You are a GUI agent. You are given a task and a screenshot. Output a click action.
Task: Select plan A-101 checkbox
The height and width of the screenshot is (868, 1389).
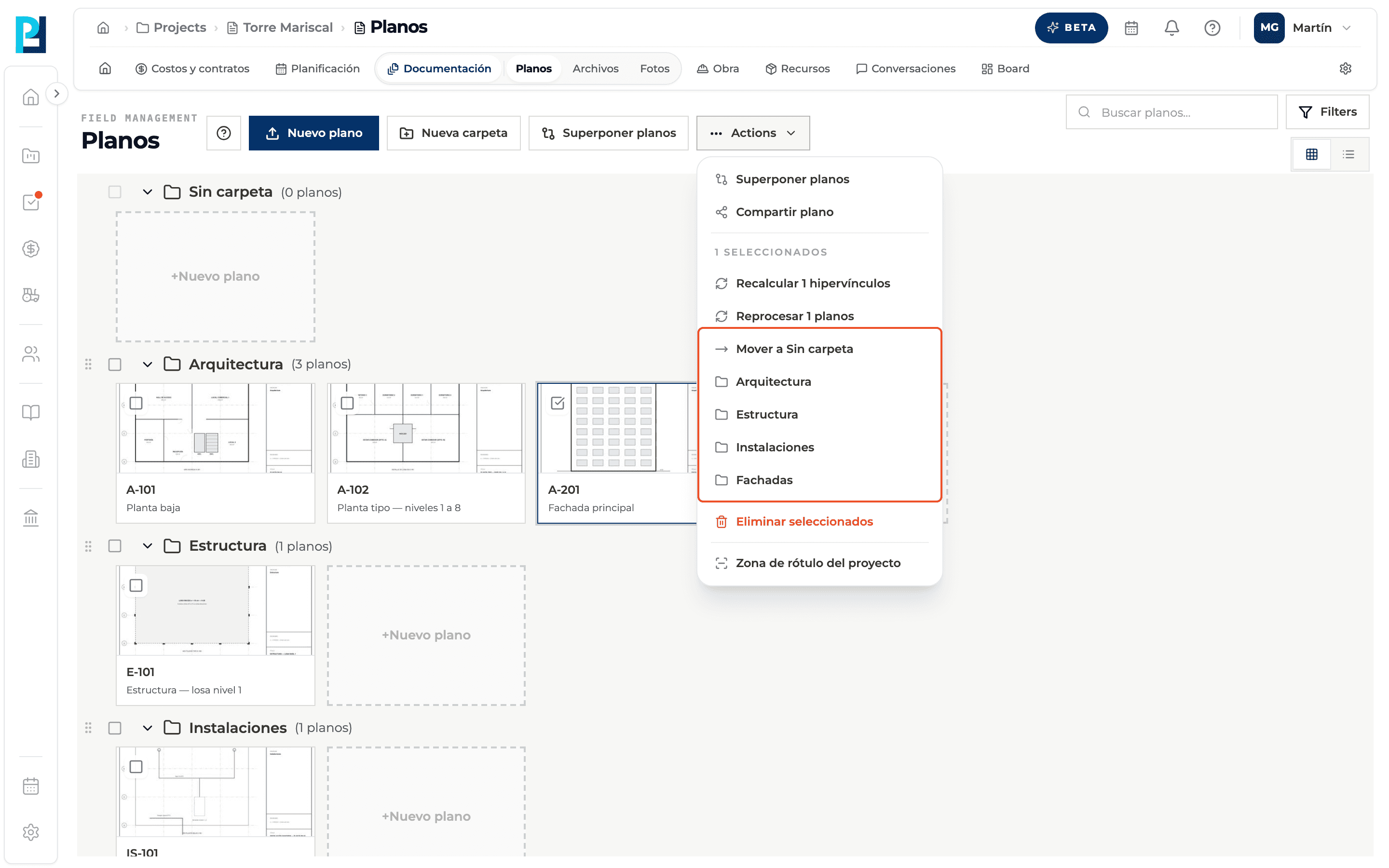(136, 403)
